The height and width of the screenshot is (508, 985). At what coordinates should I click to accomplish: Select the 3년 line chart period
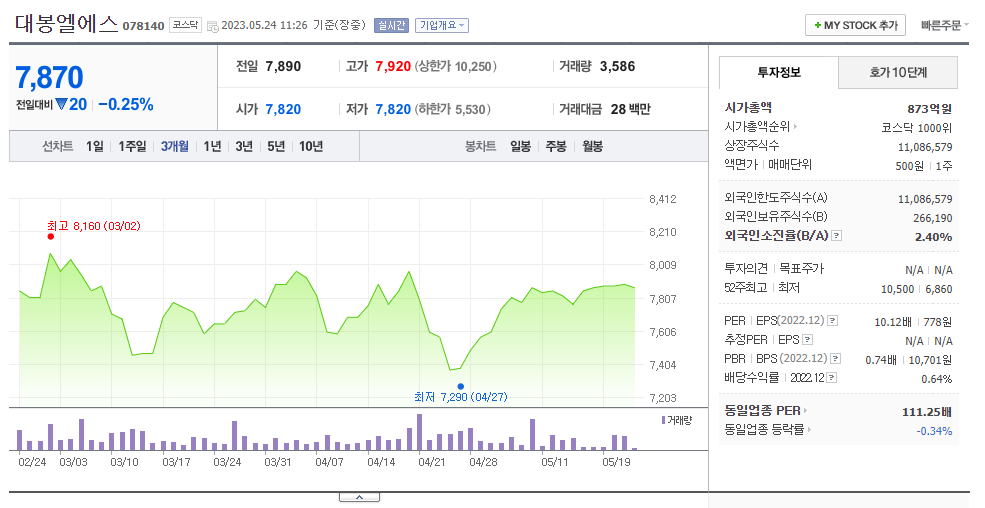244,146
